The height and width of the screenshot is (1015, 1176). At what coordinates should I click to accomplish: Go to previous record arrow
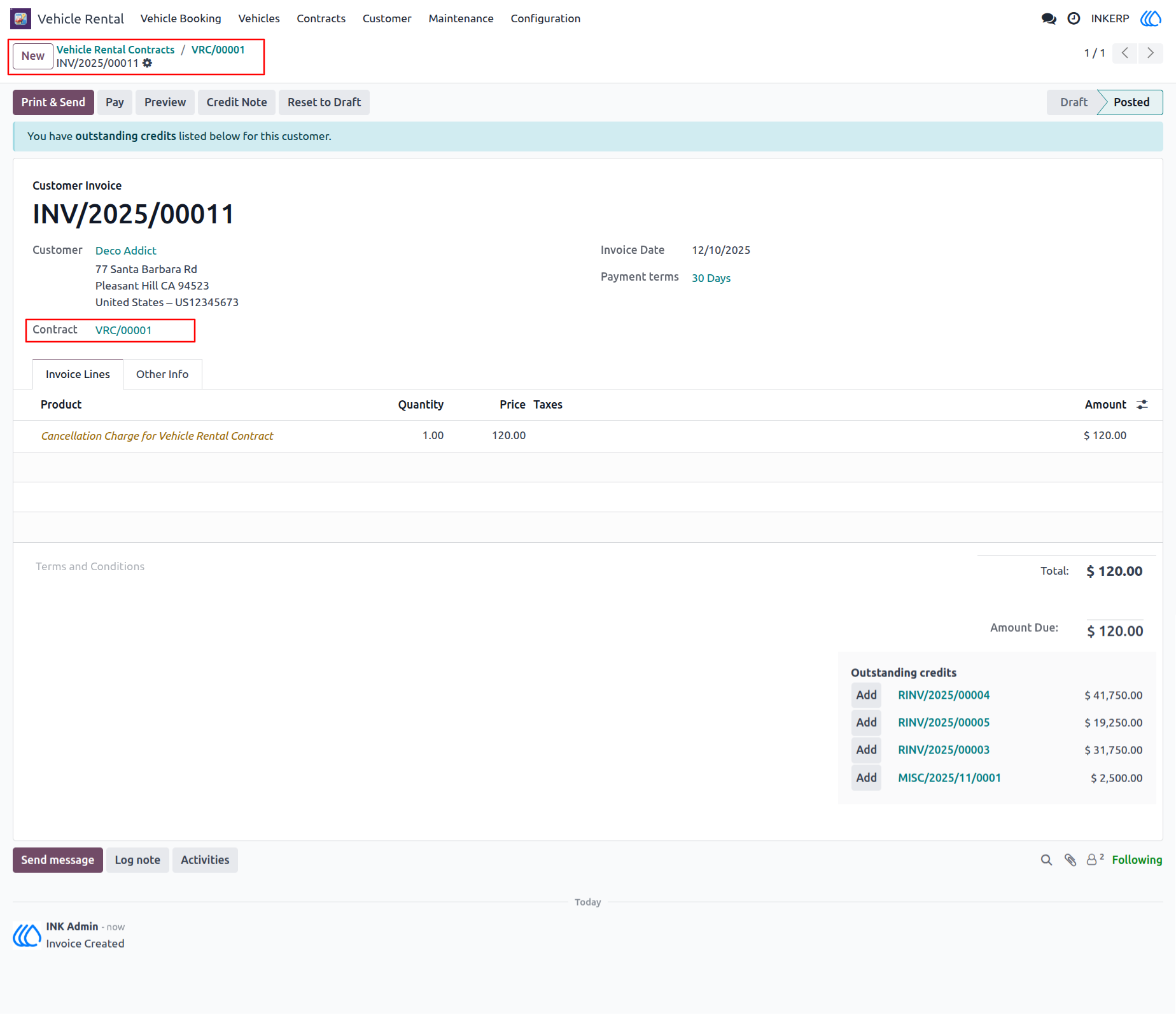1125,53
